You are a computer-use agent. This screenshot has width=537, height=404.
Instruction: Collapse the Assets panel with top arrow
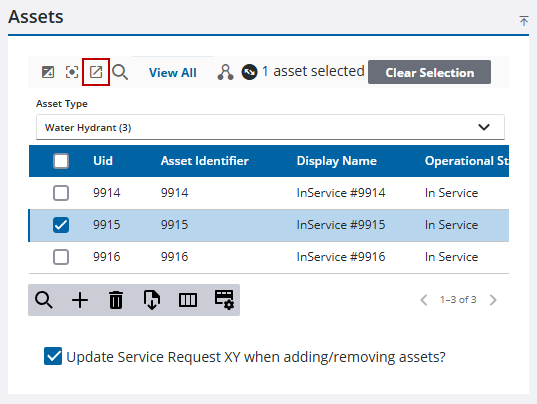point(524,21)
